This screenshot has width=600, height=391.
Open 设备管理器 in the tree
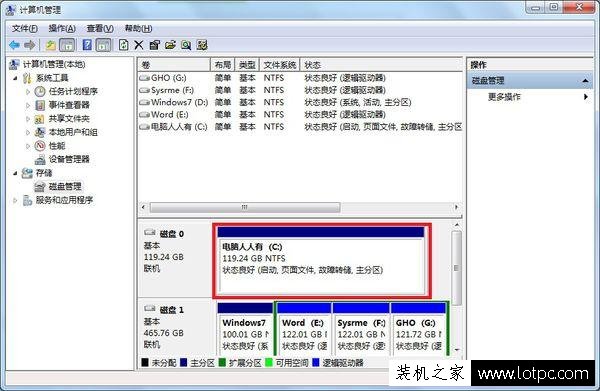[x=69, y=159]
